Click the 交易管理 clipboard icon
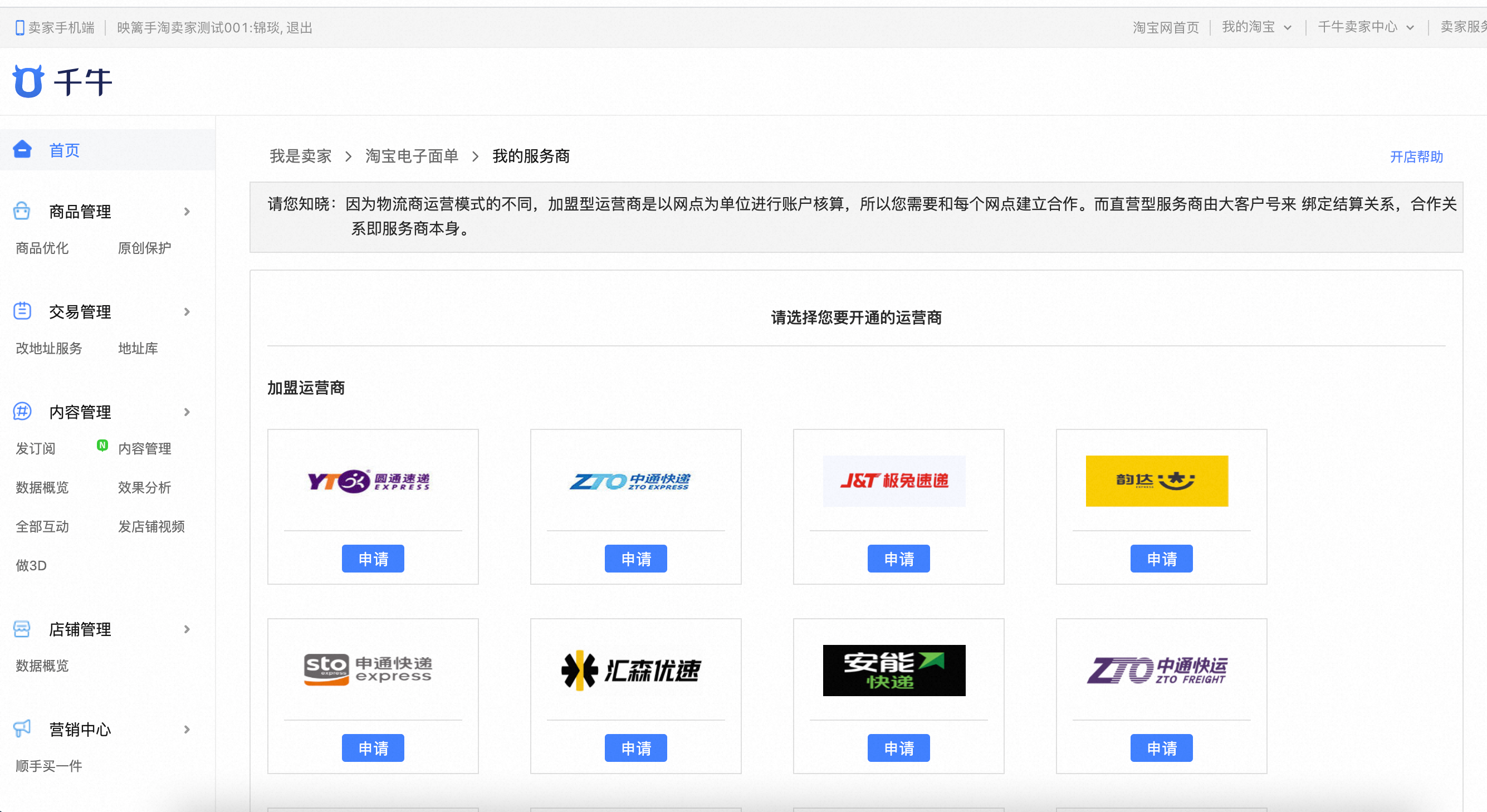 coord(22,311)
